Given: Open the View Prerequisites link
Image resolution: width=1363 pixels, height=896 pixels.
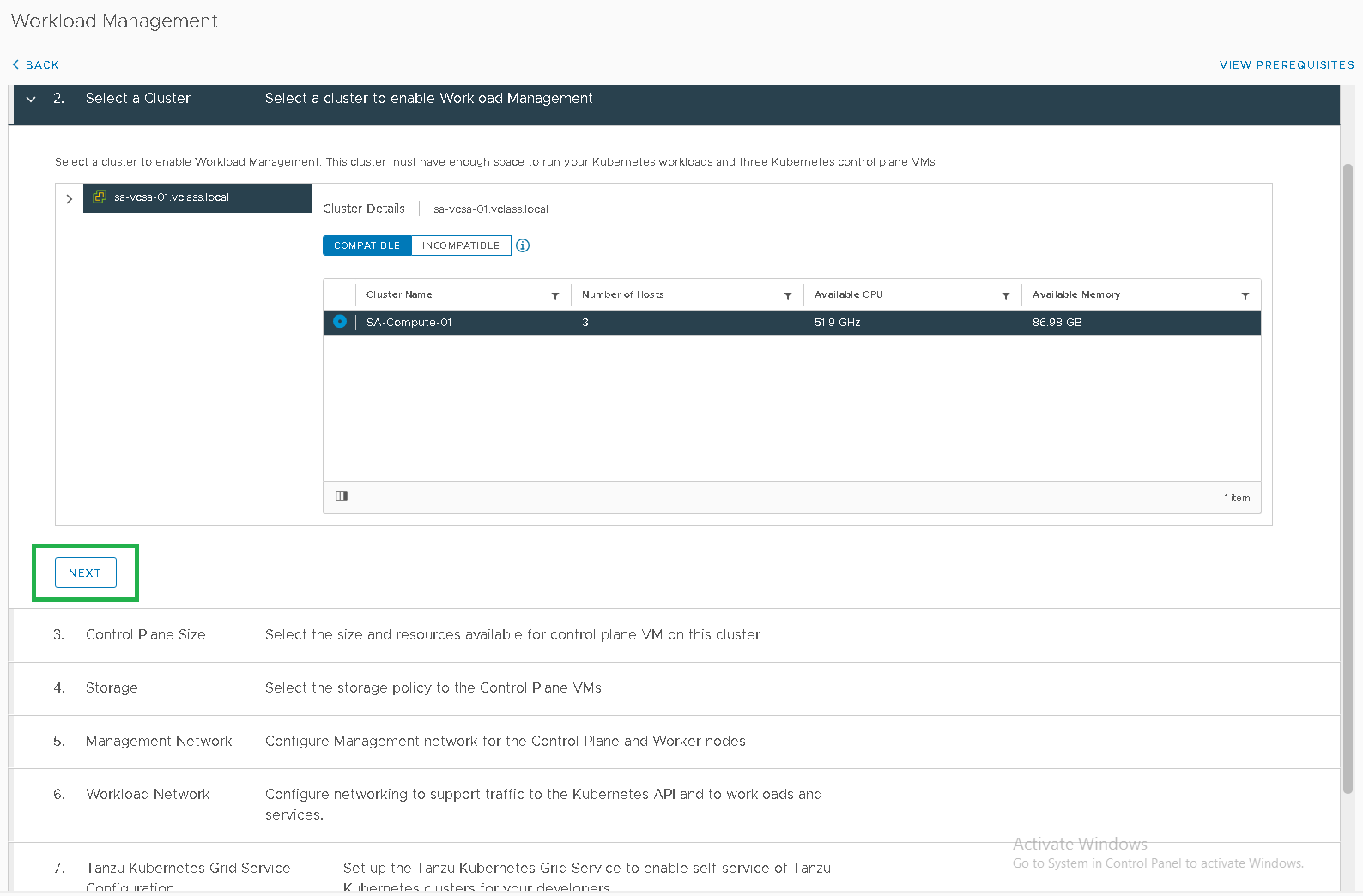Looking at the screenshot, I should pos(1286,65).
